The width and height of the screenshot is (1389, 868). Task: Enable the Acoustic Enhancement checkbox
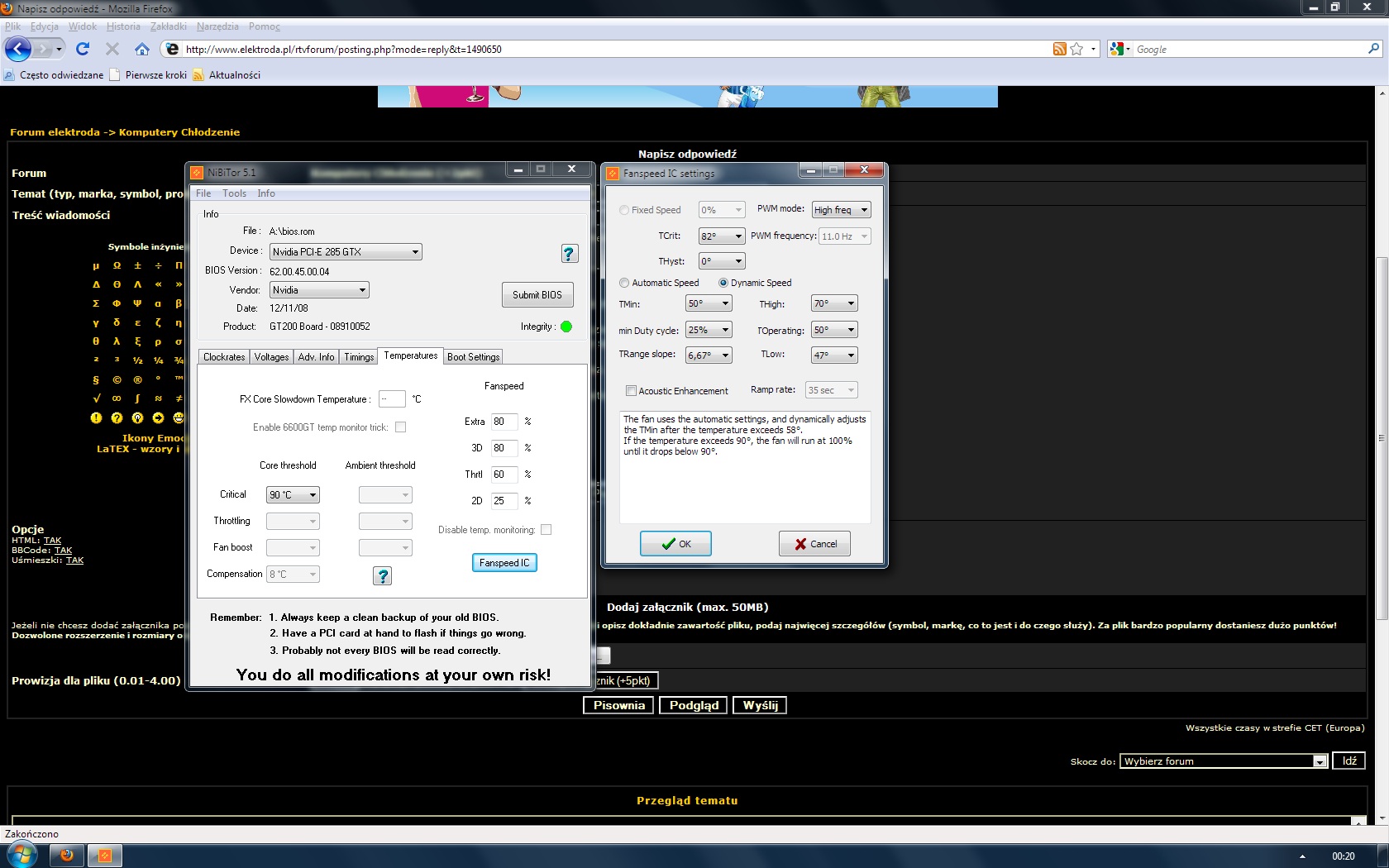pos(631,391)
